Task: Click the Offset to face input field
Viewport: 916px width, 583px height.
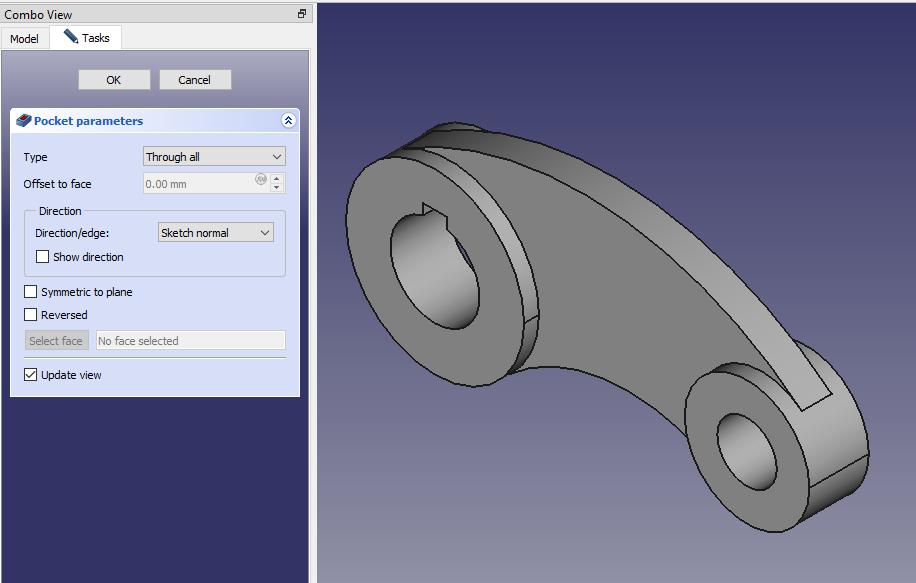Action: tap(198, 184)
